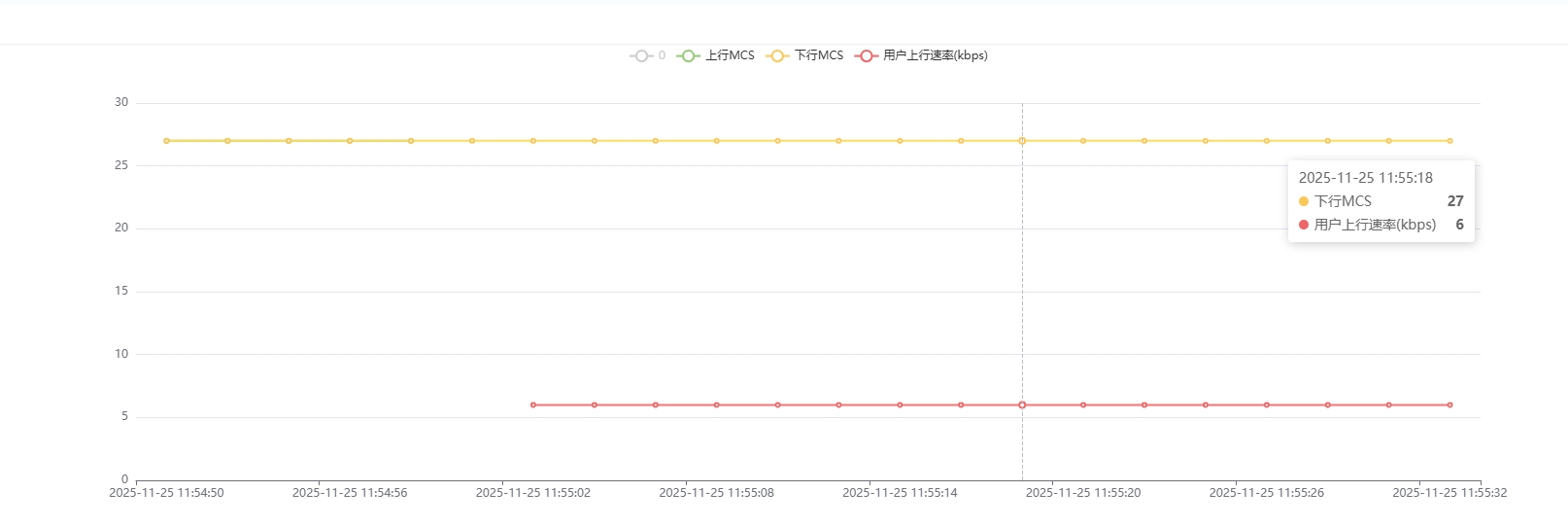1568x527 pixels.
Task: Click the first point of the red line
Action: click(533, 404)
